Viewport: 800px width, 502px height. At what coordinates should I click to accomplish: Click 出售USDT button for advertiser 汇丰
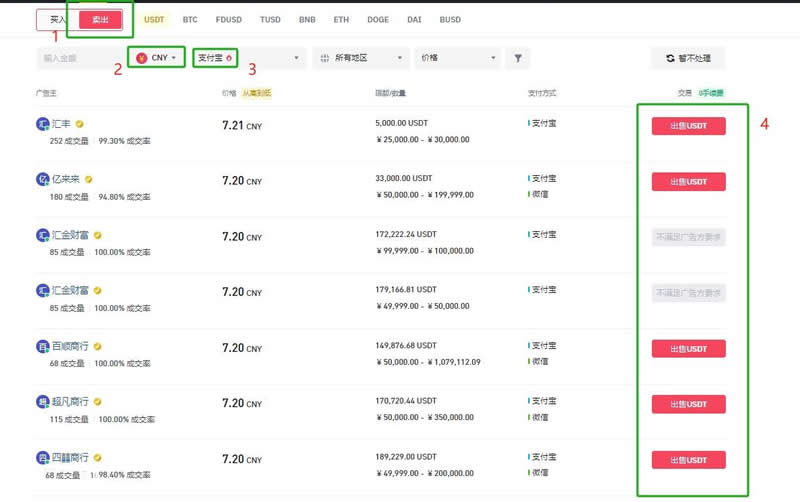pos(688,126)
